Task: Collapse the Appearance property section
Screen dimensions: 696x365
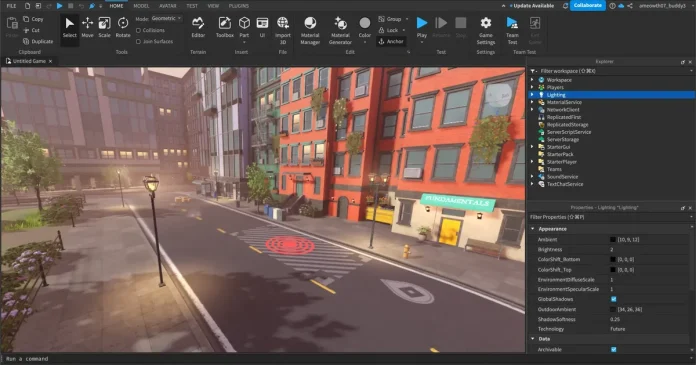Action: point(533,229)
